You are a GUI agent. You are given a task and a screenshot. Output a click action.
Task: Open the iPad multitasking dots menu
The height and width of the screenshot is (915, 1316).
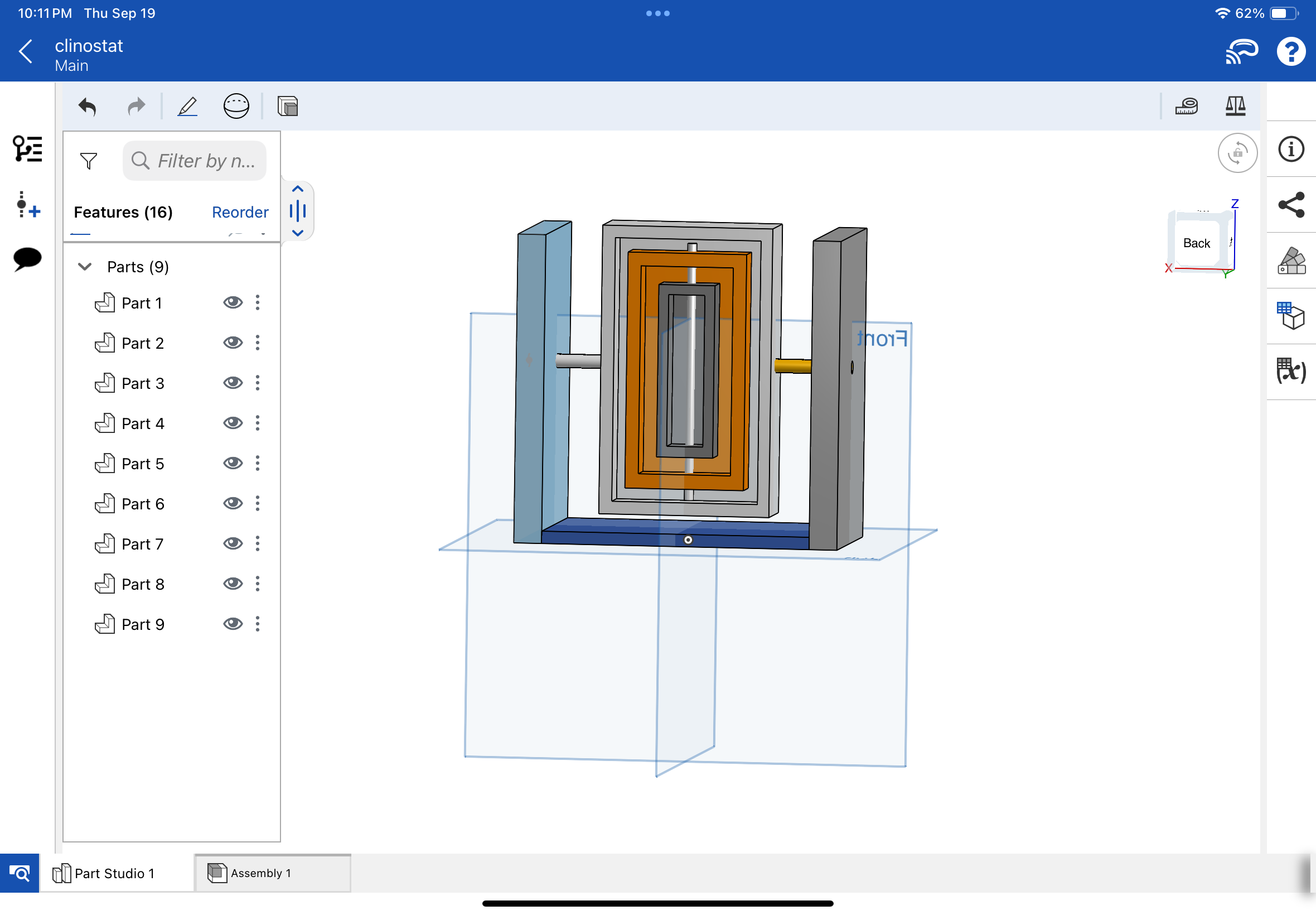tap(657, 13)
